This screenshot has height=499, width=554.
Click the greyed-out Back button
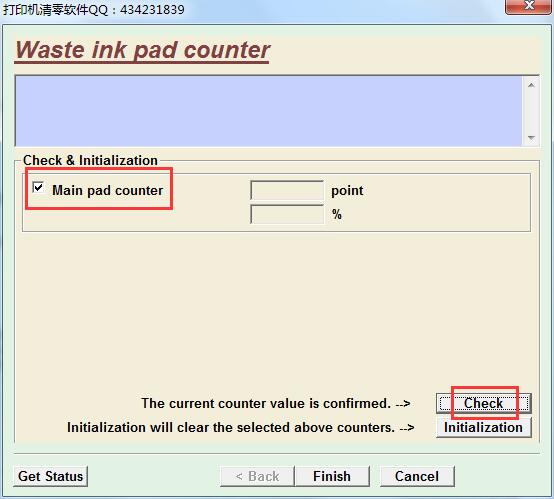[x=258, y=476]
